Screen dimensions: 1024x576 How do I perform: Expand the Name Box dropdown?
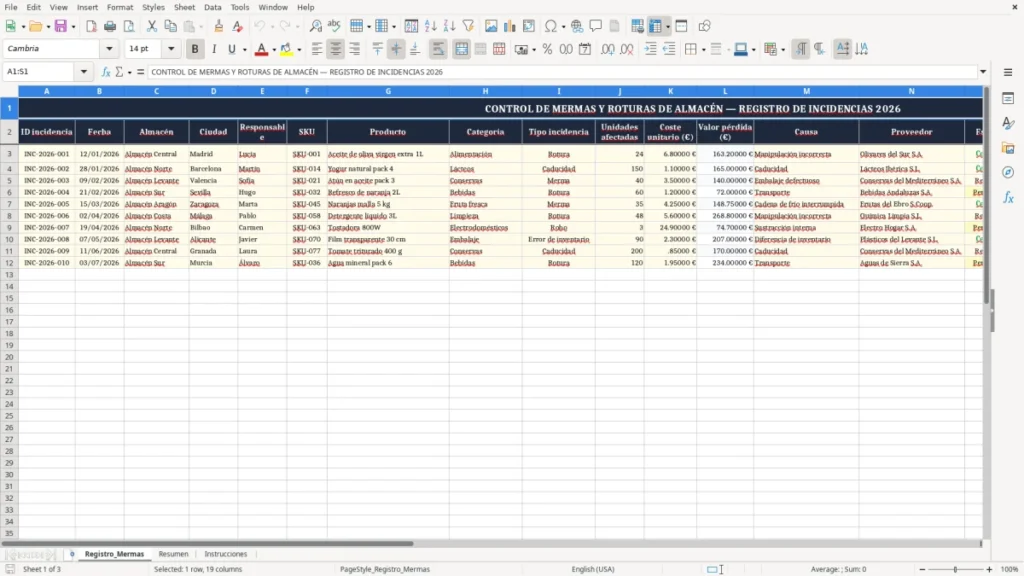(x=84, y=72)
